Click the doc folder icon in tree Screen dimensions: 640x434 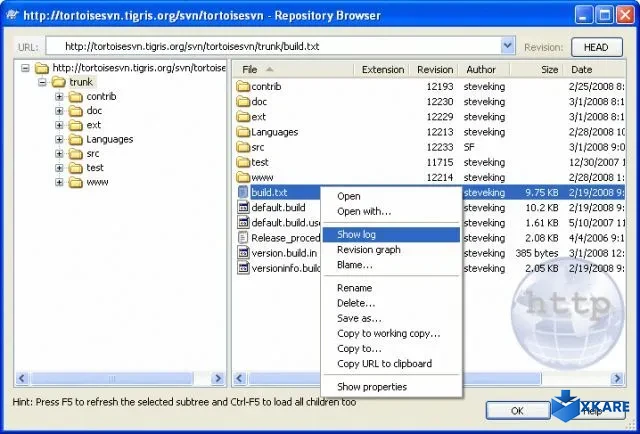click(76, 111)
